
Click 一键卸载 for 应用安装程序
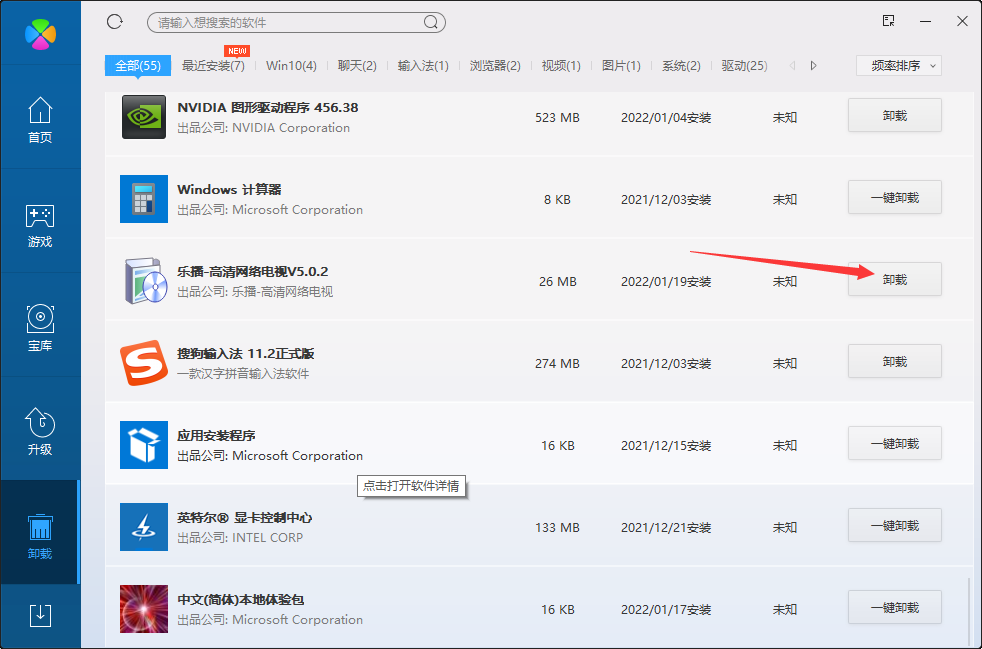click(x=894, y=444)
